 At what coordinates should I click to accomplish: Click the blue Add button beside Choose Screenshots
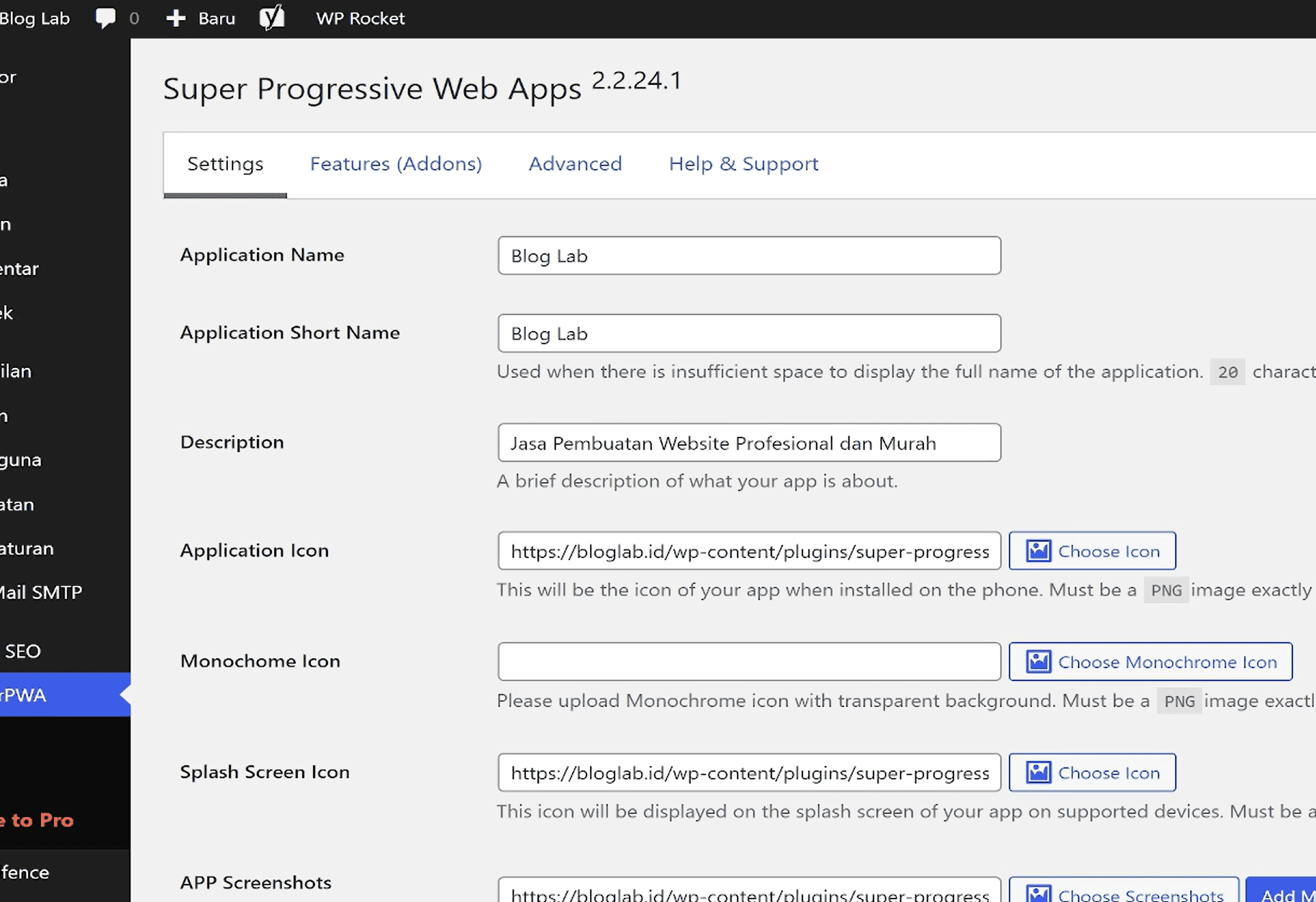[x=1281, y=890]
